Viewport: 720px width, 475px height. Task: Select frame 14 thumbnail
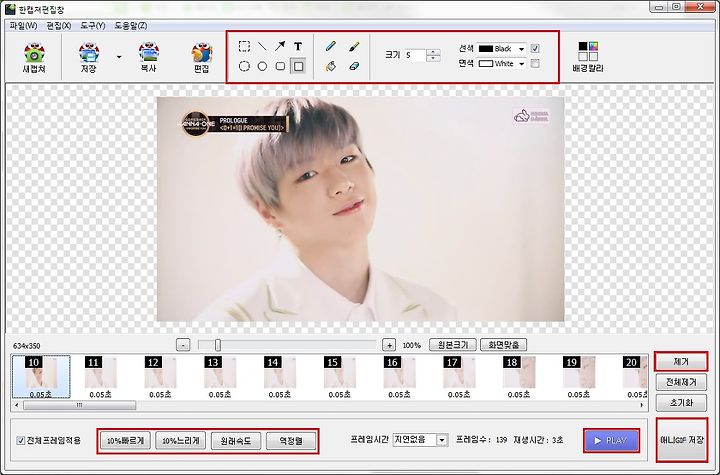(x=280, y=376)
